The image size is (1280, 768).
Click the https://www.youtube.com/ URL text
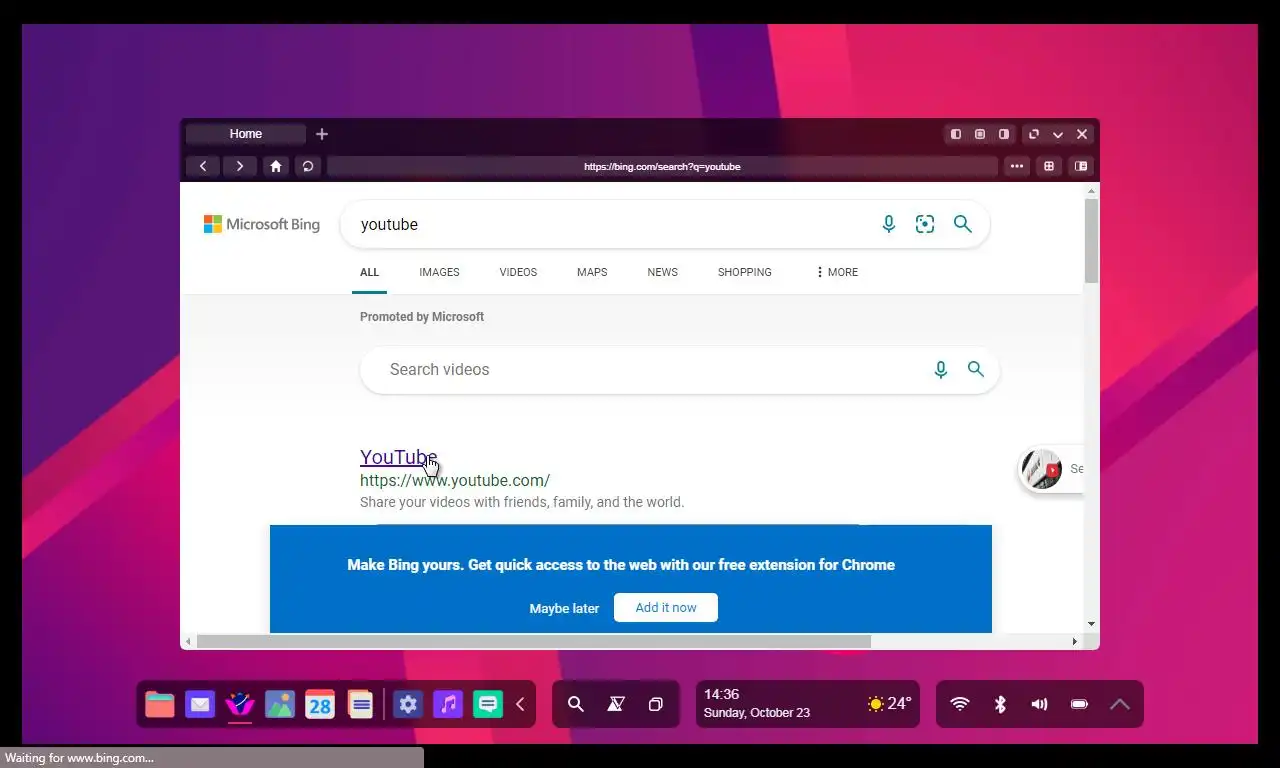pos(455,480)
